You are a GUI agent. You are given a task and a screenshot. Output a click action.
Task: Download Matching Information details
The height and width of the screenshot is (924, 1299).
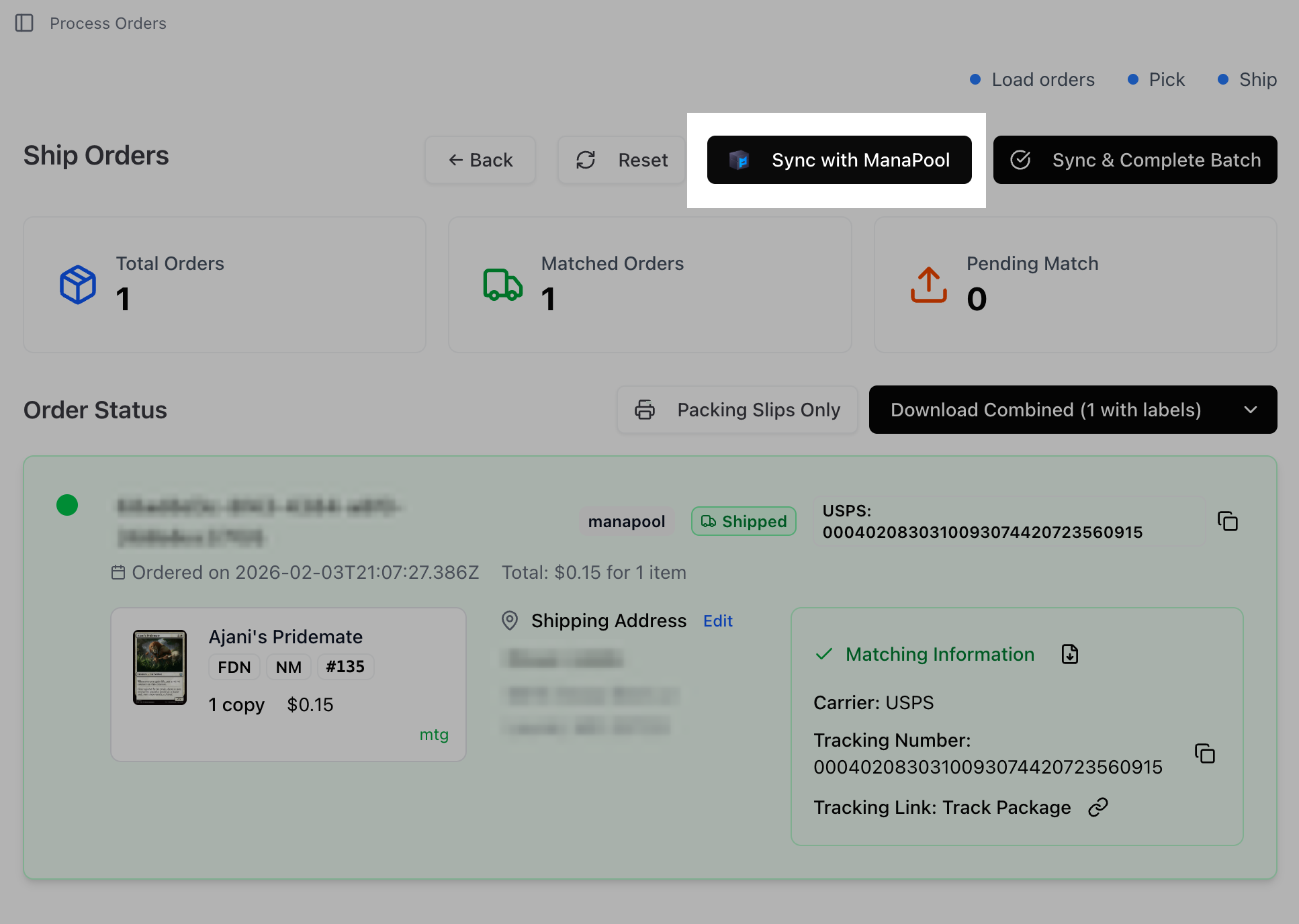pos(1069,653)
